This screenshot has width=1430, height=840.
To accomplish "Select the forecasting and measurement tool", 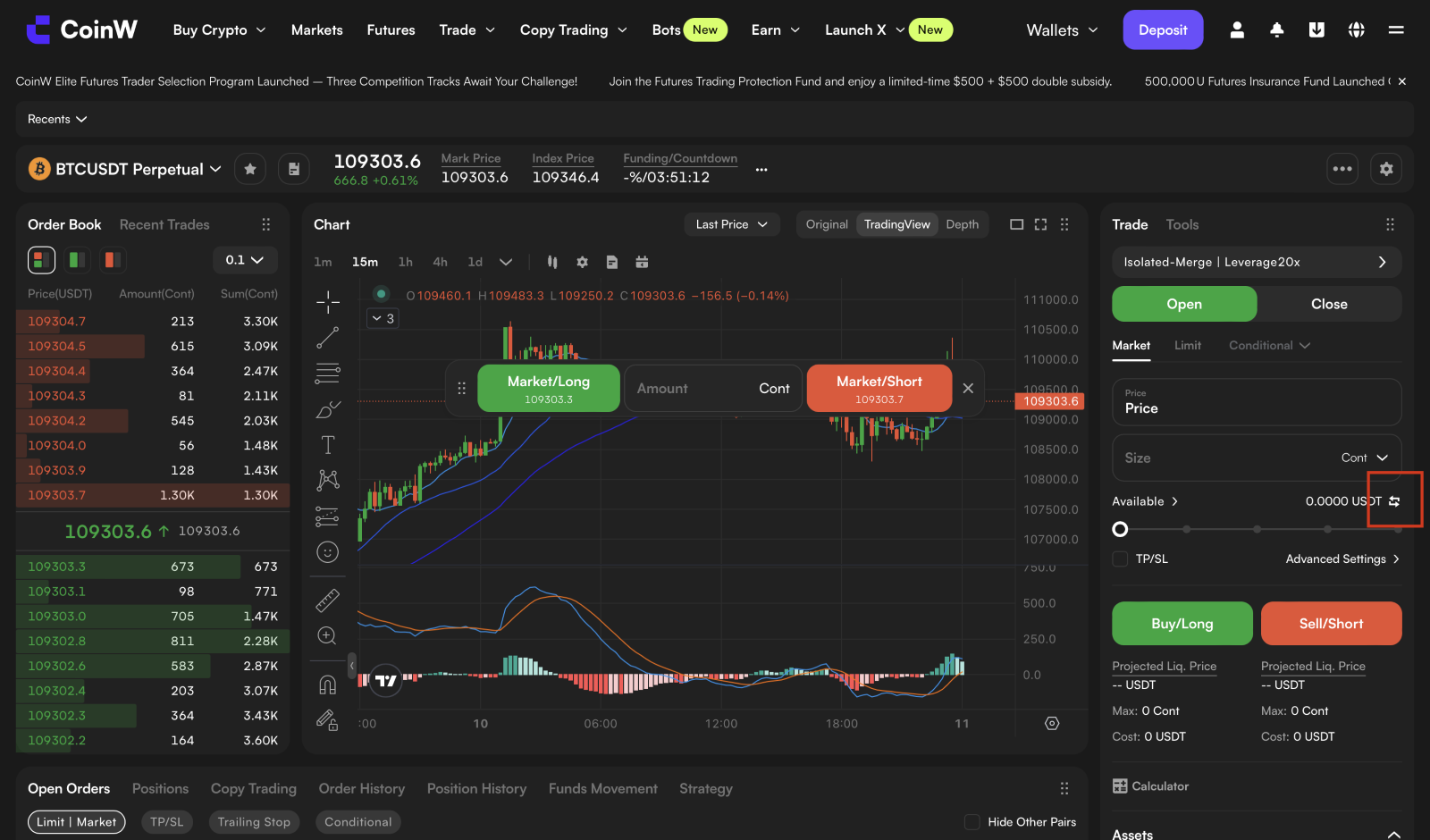I will click(x=328, y=517).
